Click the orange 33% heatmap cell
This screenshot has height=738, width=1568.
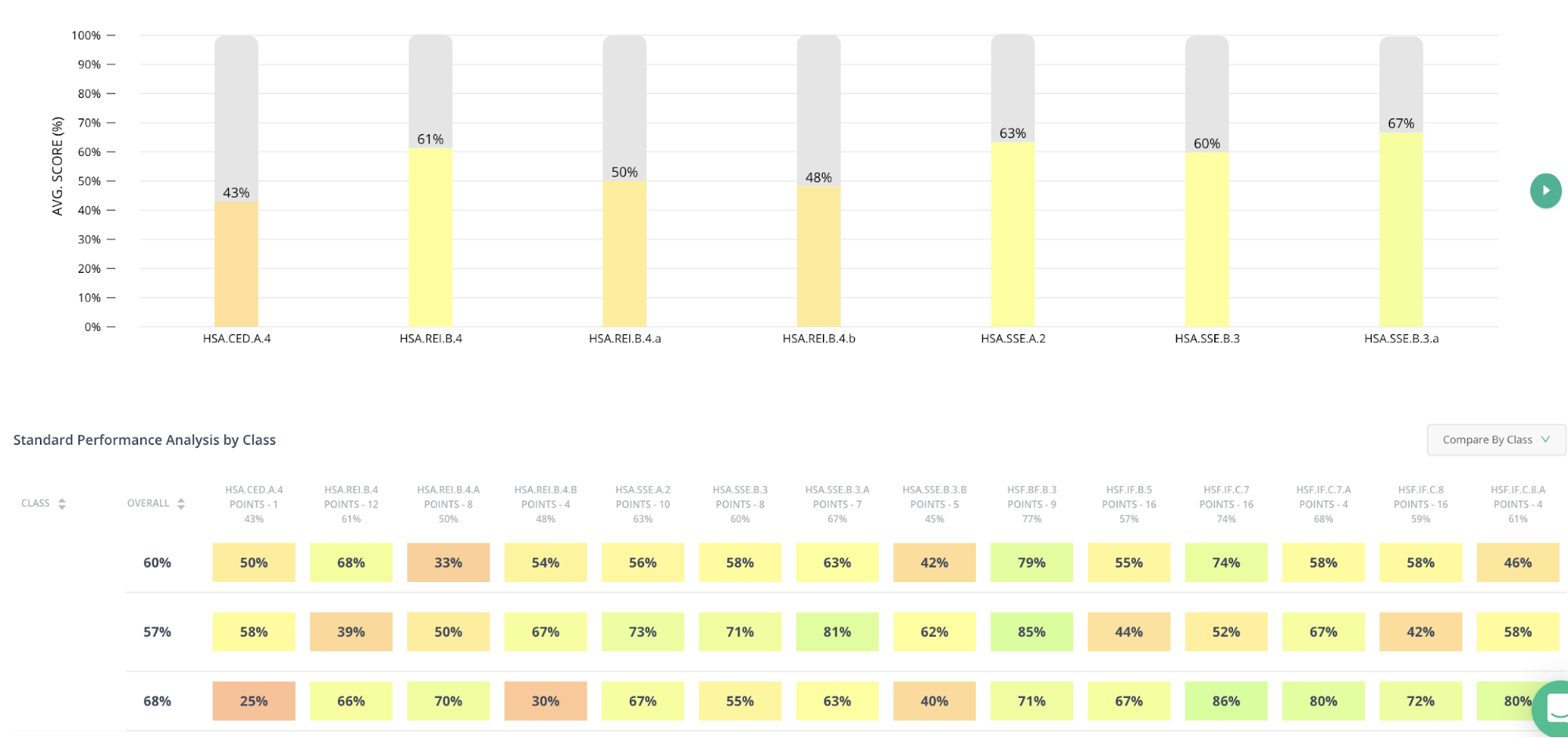pos(448,562)
